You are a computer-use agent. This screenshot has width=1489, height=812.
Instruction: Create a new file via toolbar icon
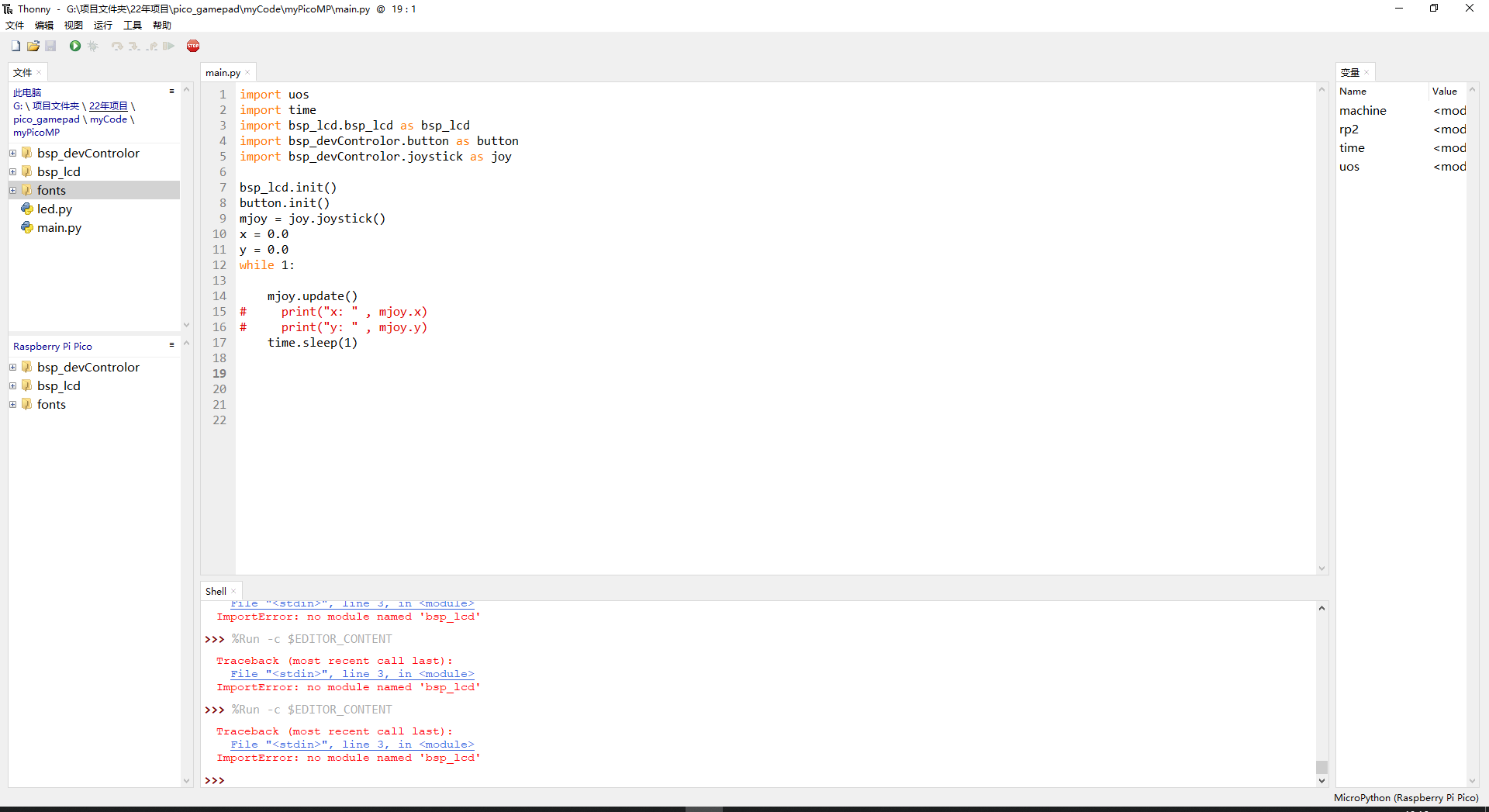16,47
